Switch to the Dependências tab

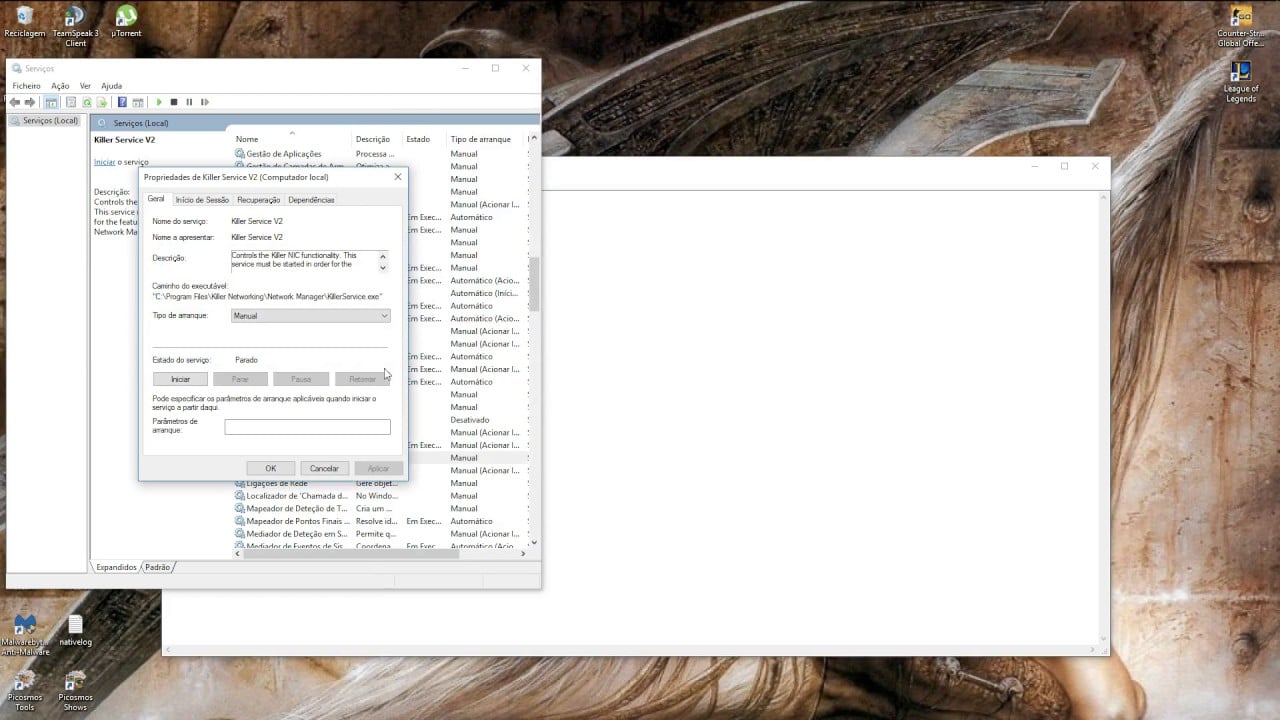point(311,200)
